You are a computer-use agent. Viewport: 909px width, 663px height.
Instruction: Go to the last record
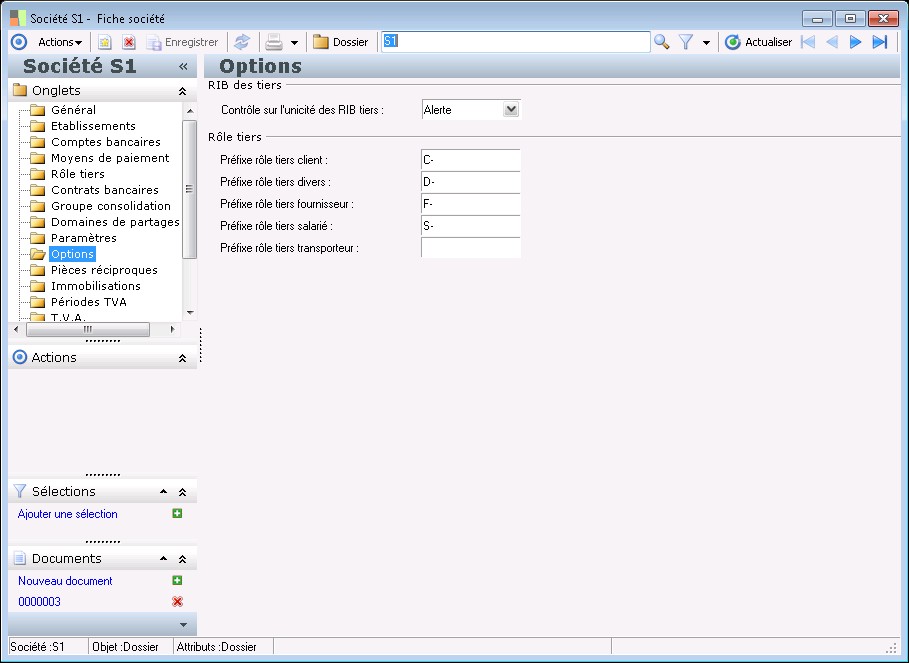[x=880, y=42]
